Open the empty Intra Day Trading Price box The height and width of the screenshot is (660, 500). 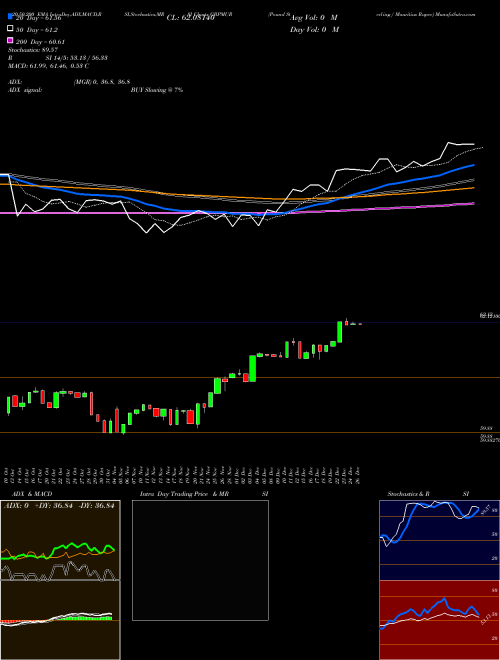pos(200,560)
